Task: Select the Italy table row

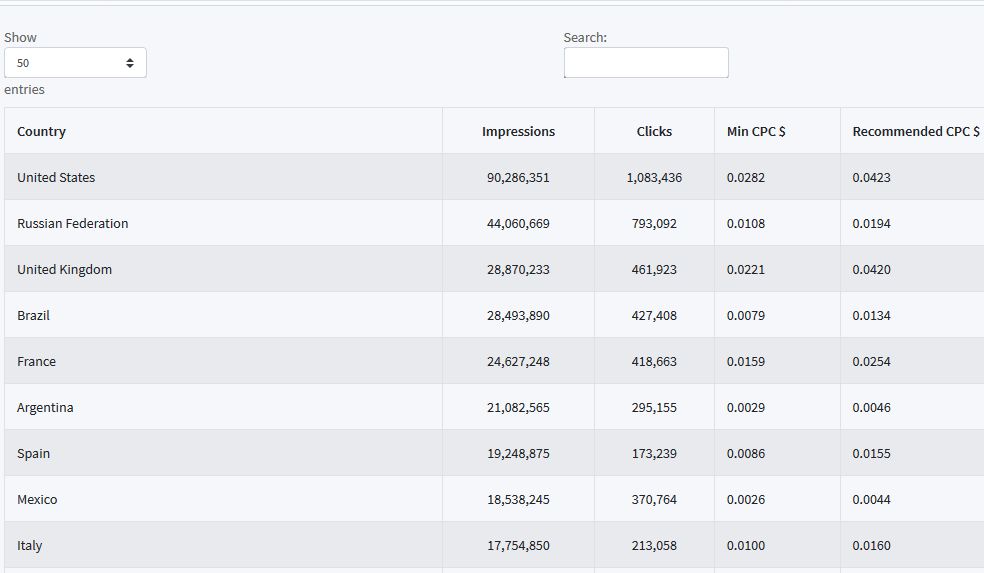Action: click(x=495, y=545)
